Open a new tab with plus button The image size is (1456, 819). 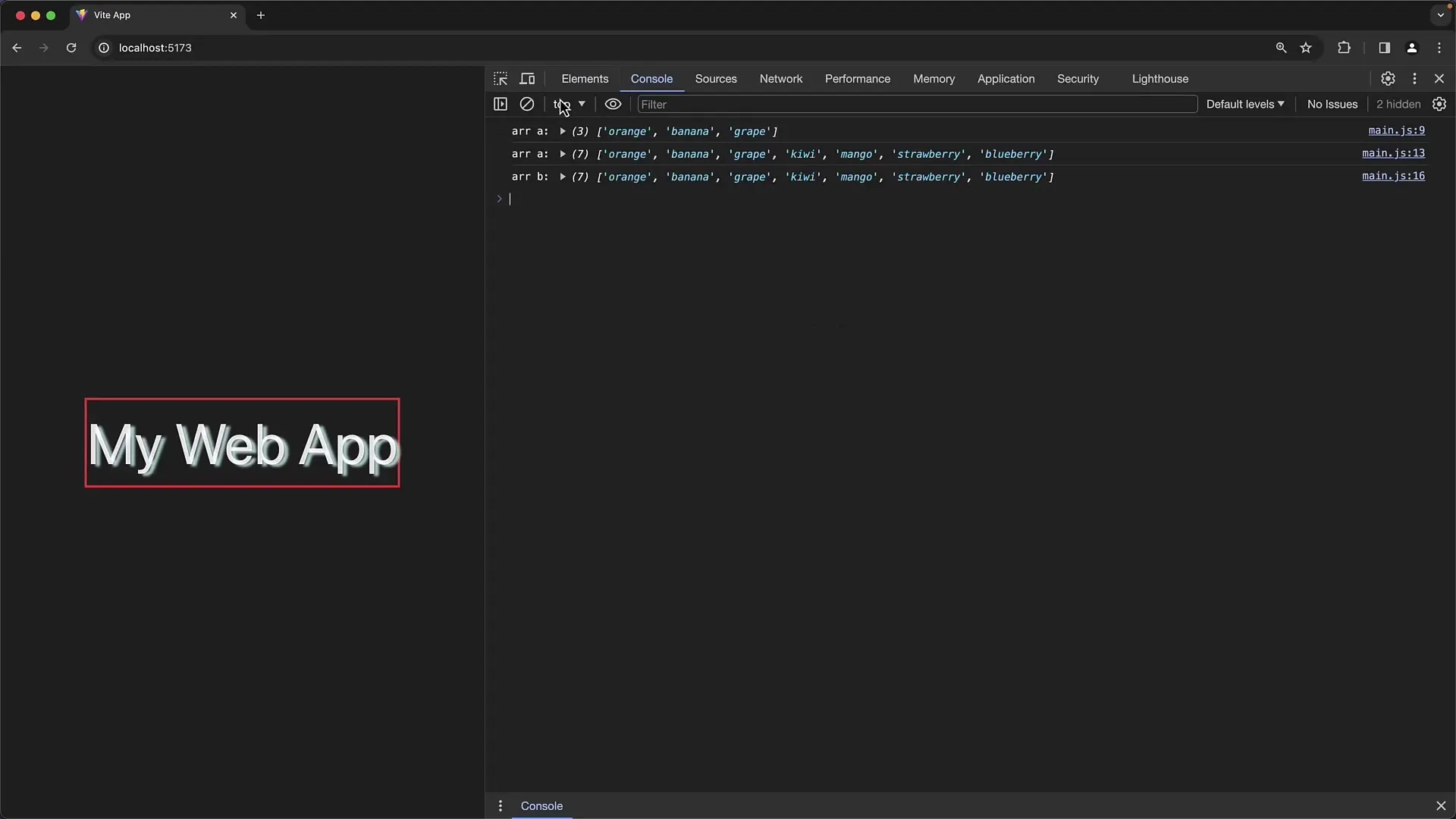coord(261,15)
